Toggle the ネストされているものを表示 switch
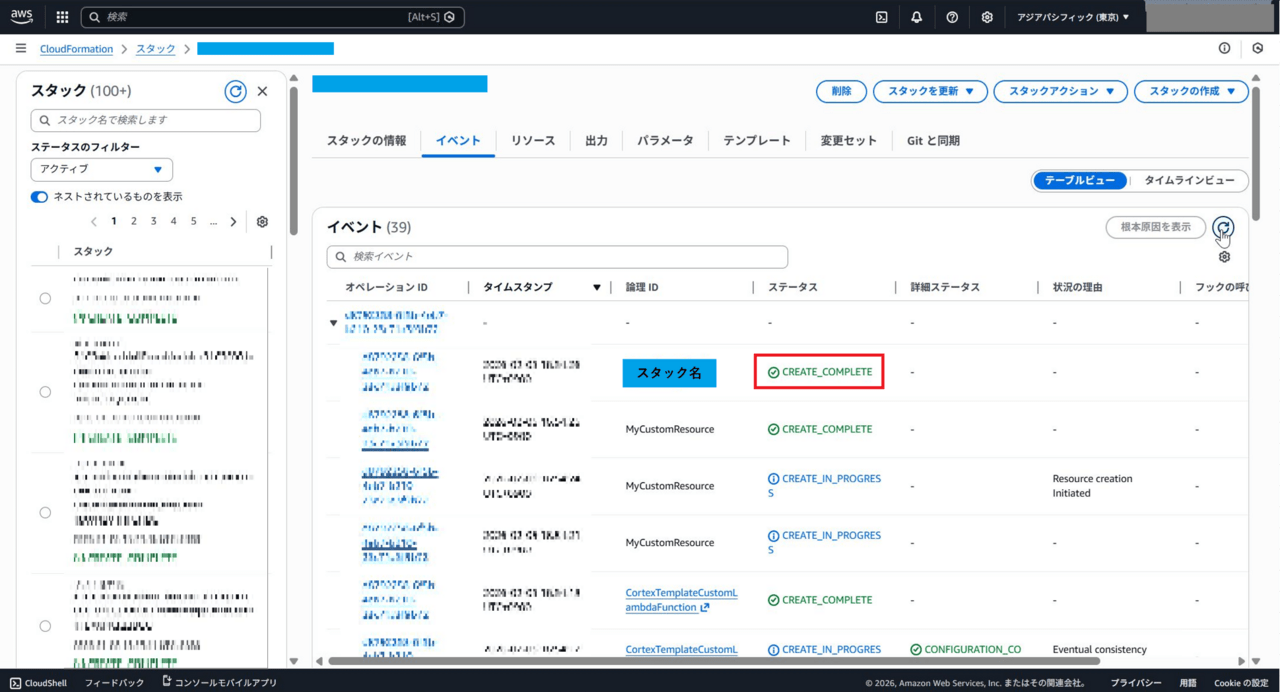This screenshot has height=692, width=1280. pos(40,197)
